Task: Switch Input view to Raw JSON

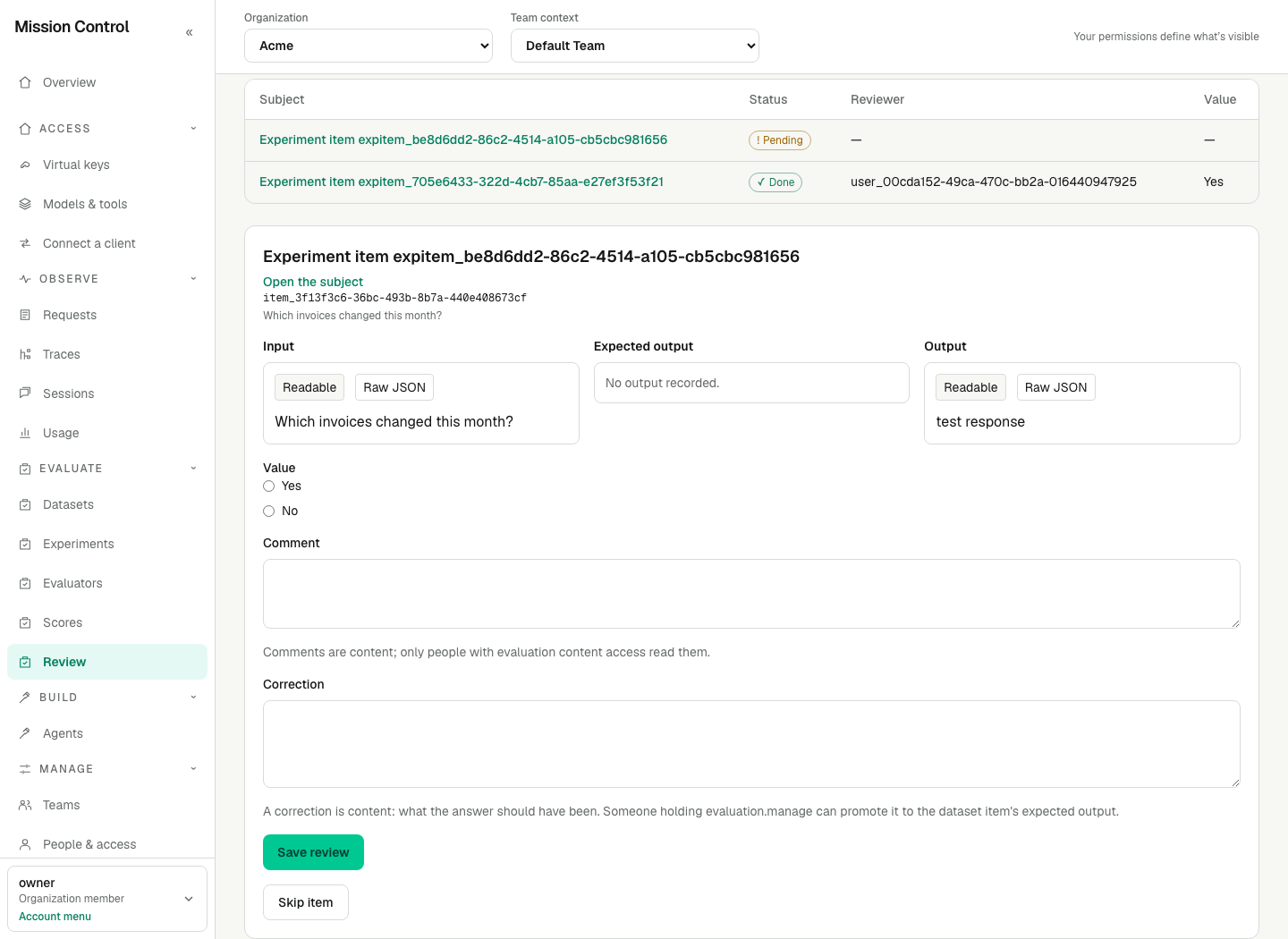Action: tap(394, 387)
